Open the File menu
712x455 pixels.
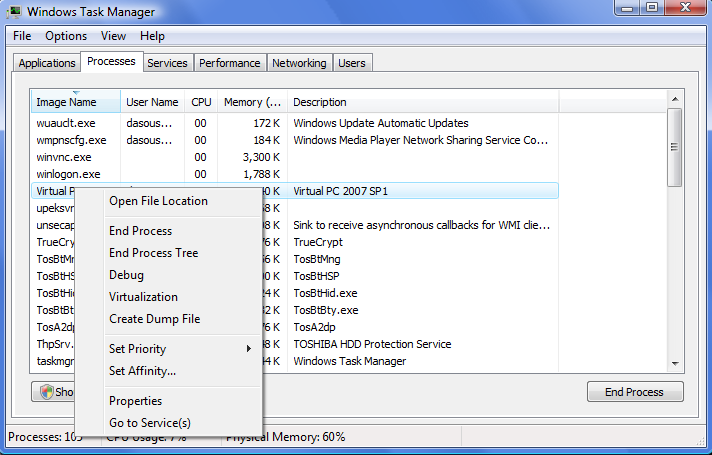coord(22,36)
